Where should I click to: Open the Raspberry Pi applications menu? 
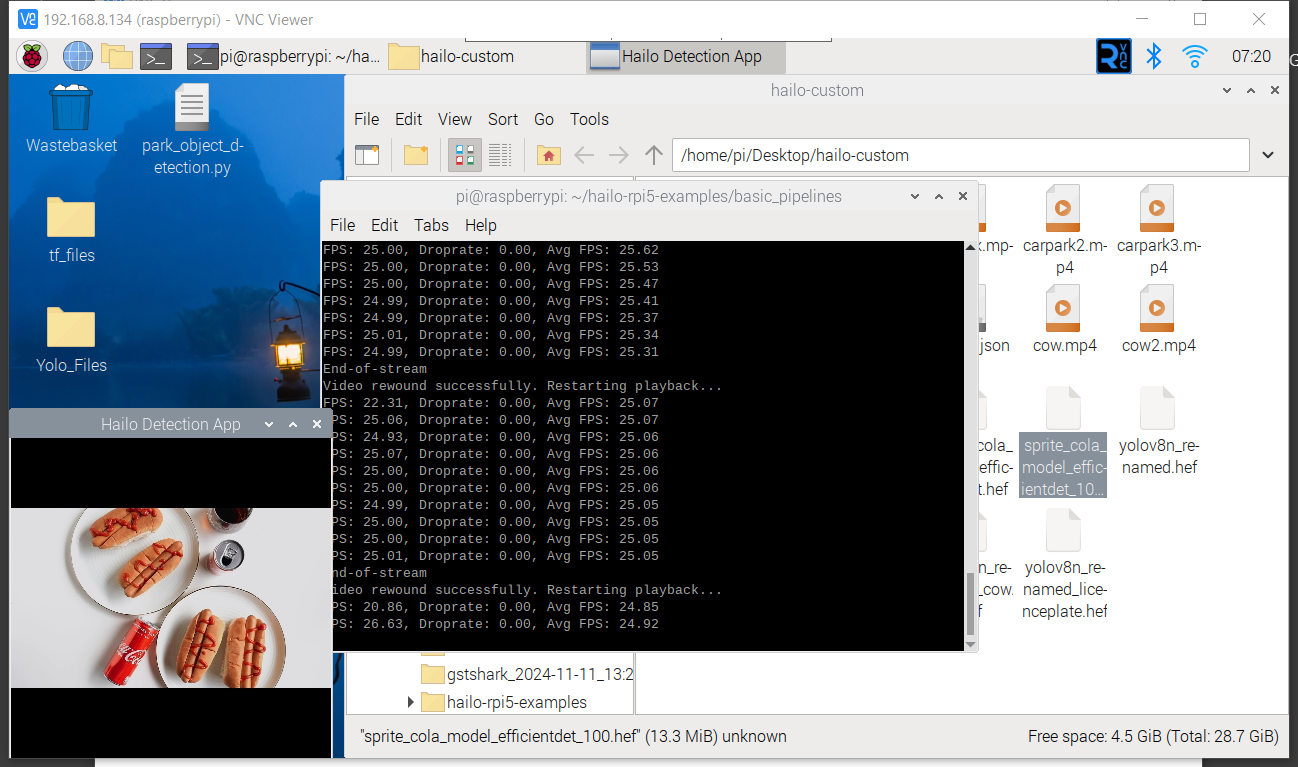pyautogui.click(x=31, y=57)
